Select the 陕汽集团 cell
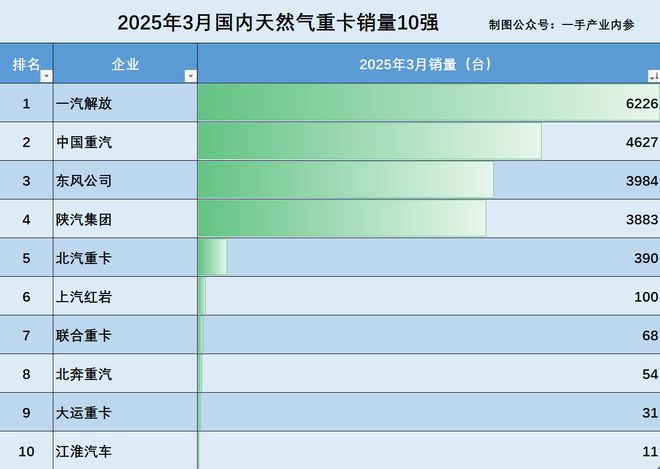This screenshot has width=660, height=469. pos(125,219)
